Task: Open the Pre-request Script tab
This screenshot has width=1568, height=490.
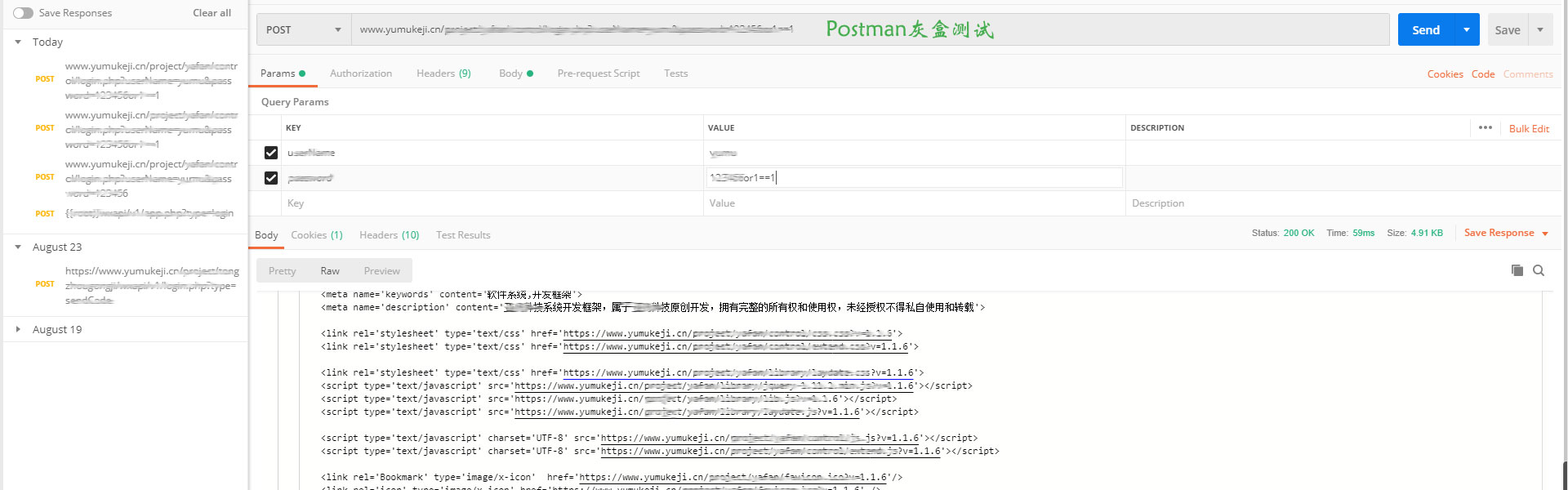Action: coord(599,73)
